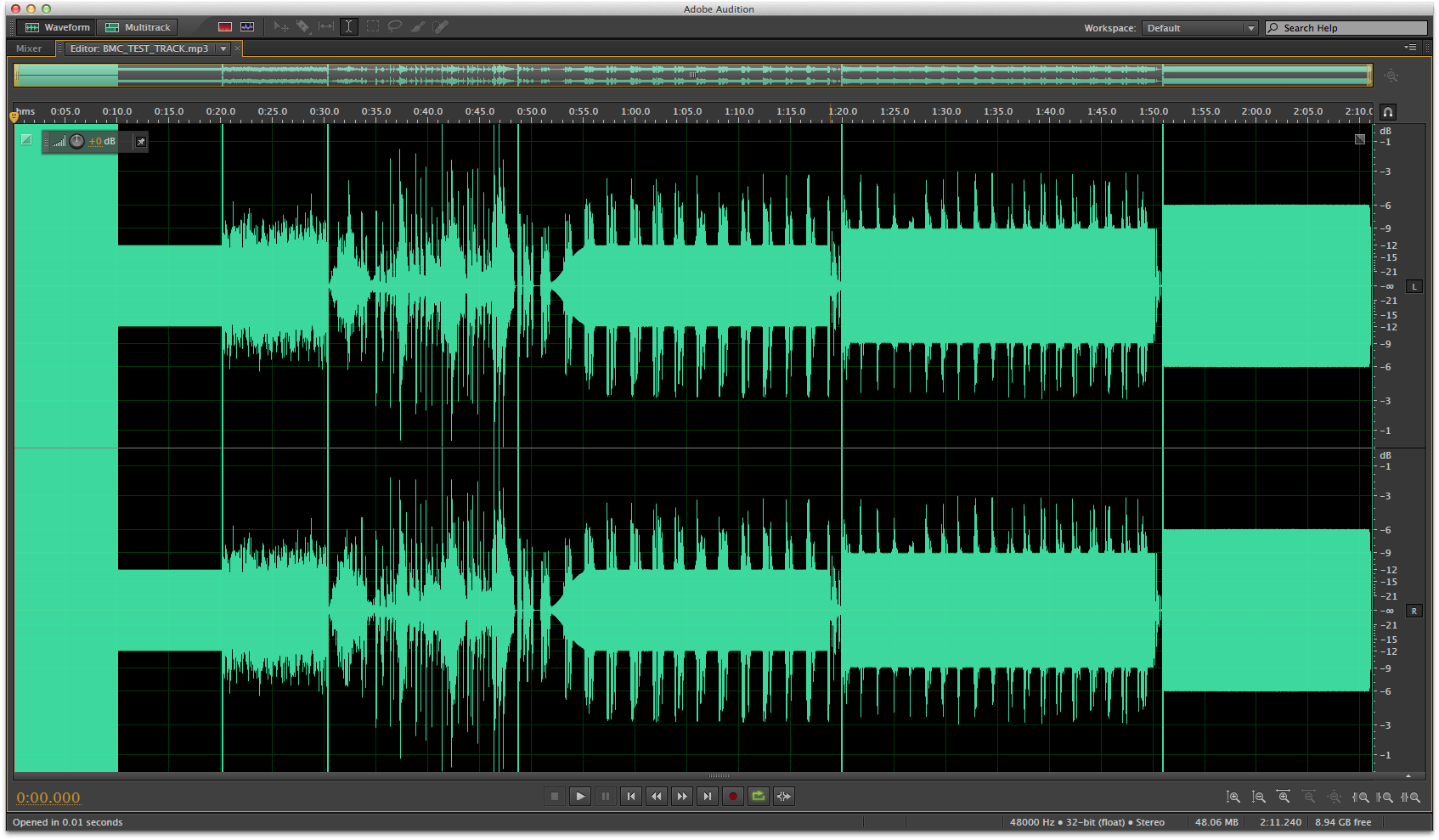This screenshot has height=840, width=1439.
Task: Click the 8.94 GB free status text
Action: click(x=1343, y=822)
